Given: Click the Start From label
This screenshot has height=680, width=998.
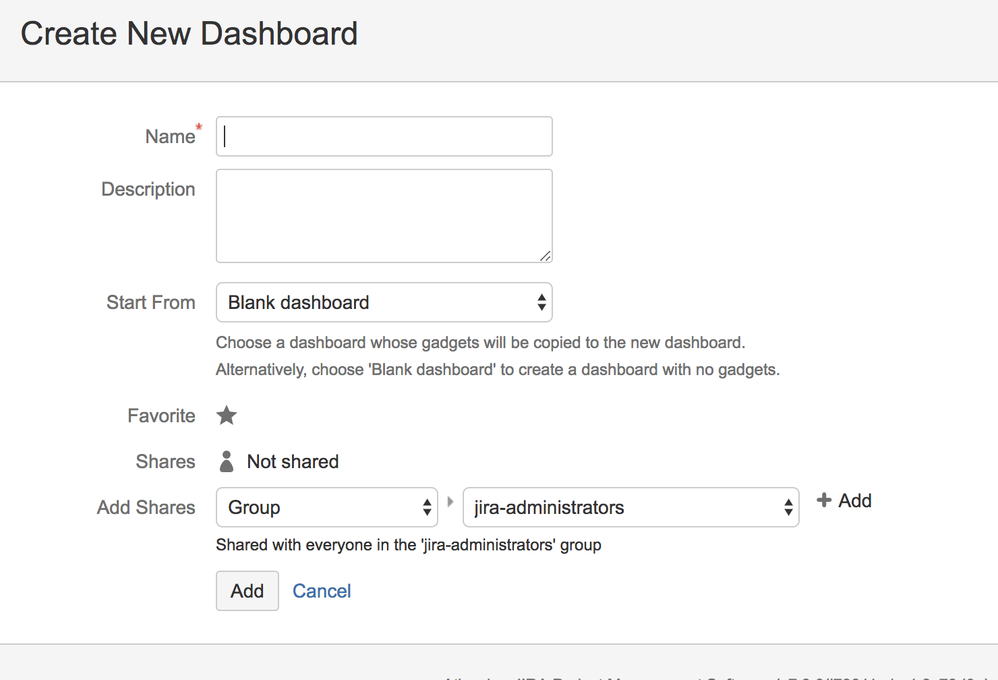Looking at the screenshot, I should click(151, 302).
